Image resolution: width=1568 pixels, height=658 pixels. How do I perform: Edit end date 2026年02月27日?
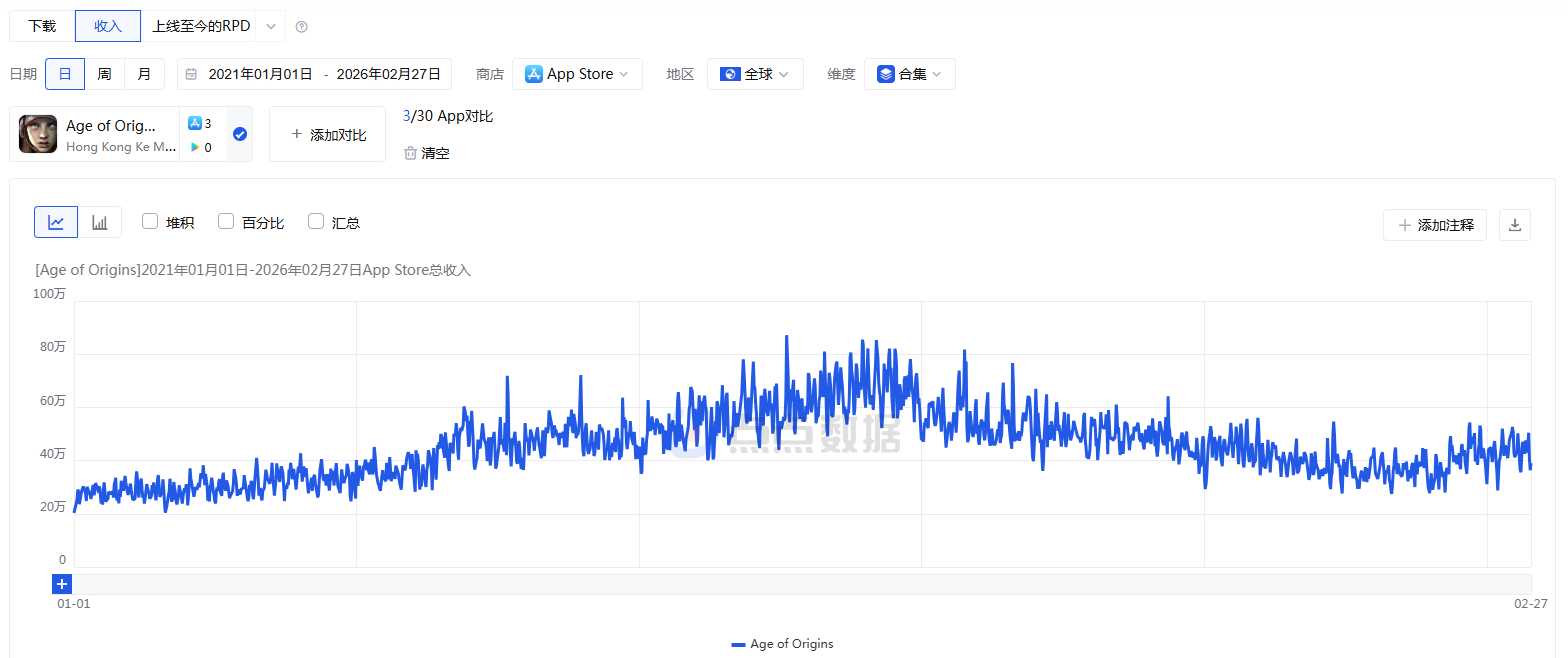388,74
